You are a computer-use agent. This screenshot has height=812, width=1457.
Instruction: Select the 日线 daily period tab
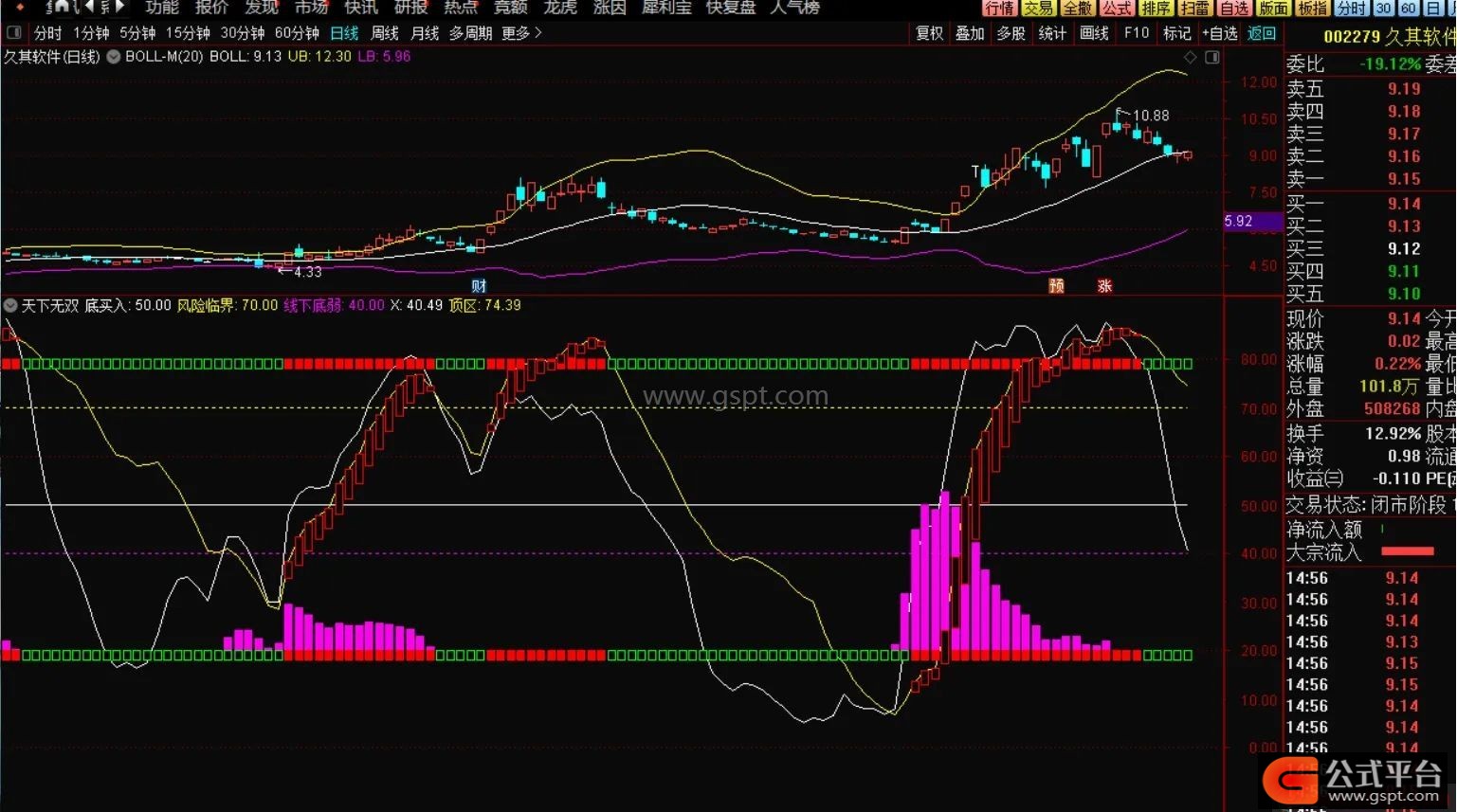click(344, 33)
